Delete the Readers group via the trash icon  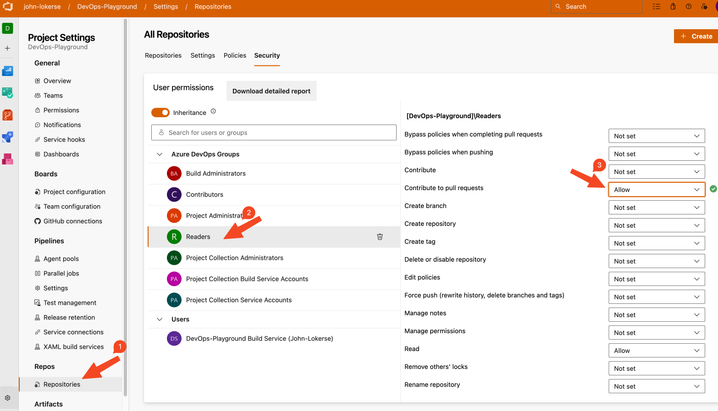point(380,237)
